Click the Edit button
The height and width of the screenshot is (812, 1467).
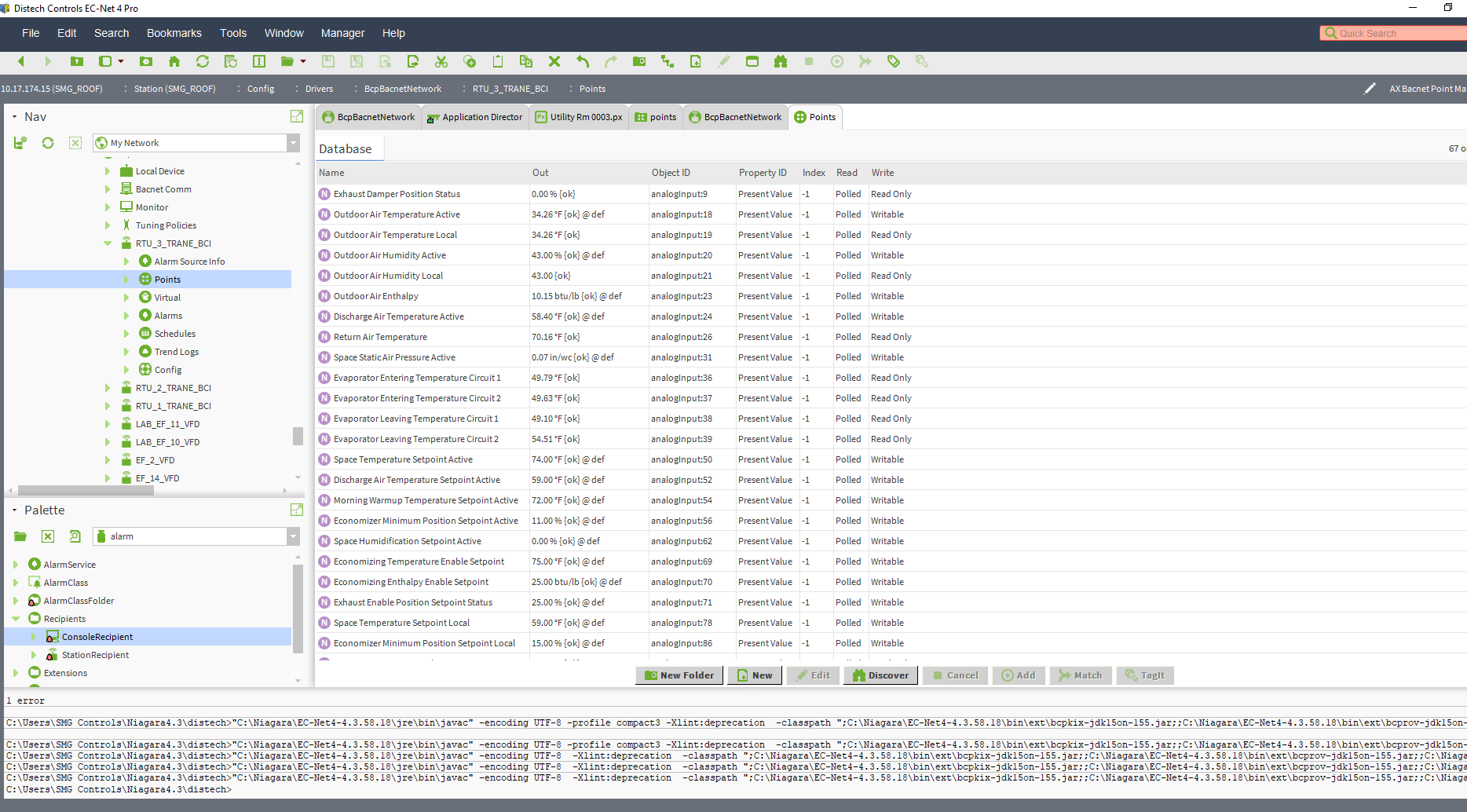point(813,675)
